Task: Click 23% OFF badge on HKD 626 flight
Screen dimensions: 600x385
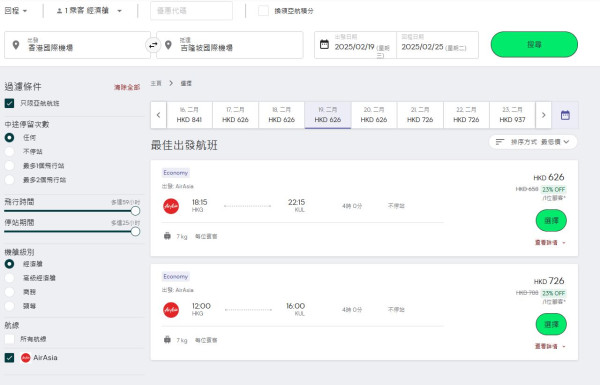Action: [x=553, y=189]
